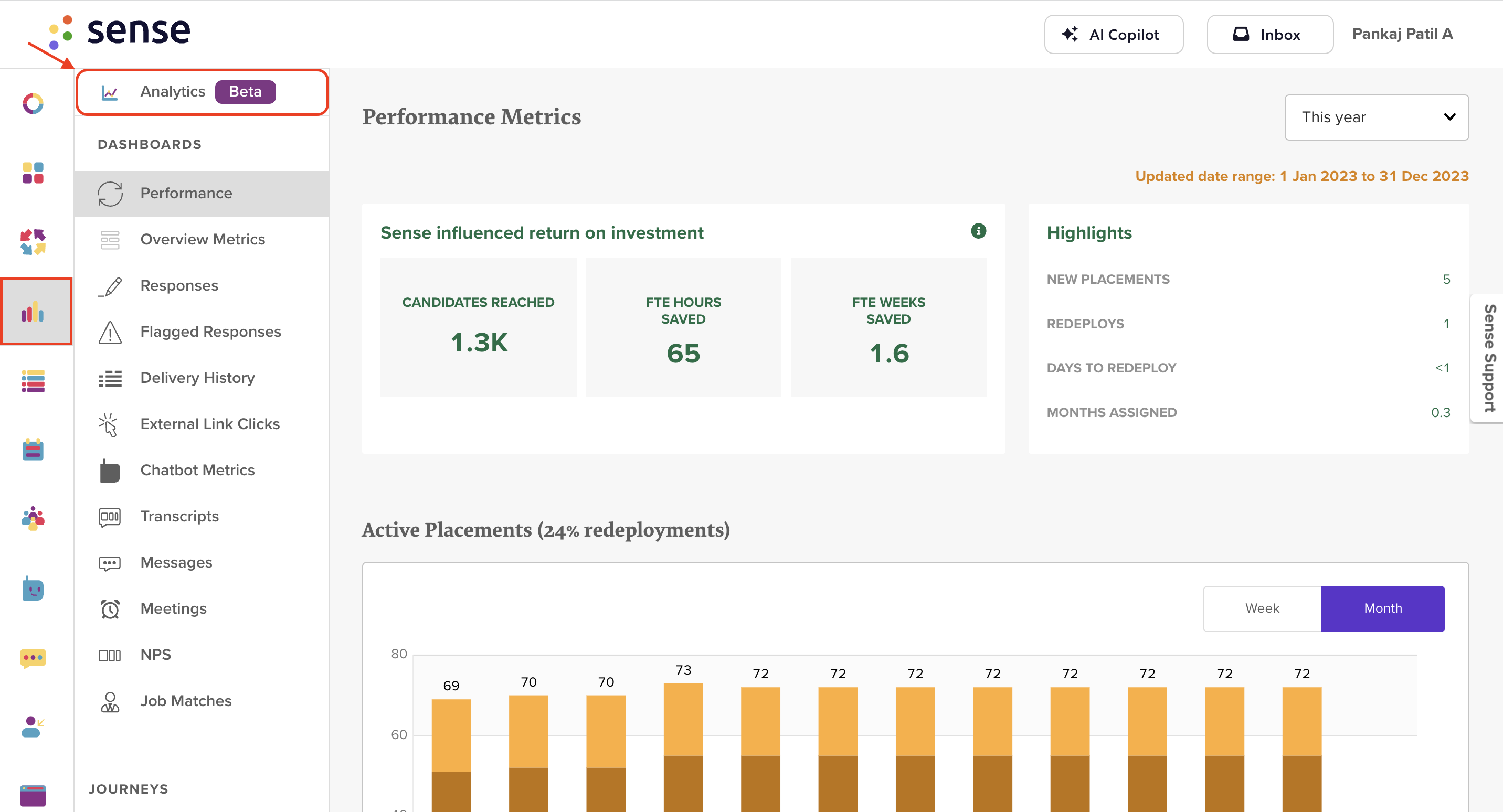1503x812 pixels.
Task: Open the This year date range dropdown
Action: click(1377, 117)
